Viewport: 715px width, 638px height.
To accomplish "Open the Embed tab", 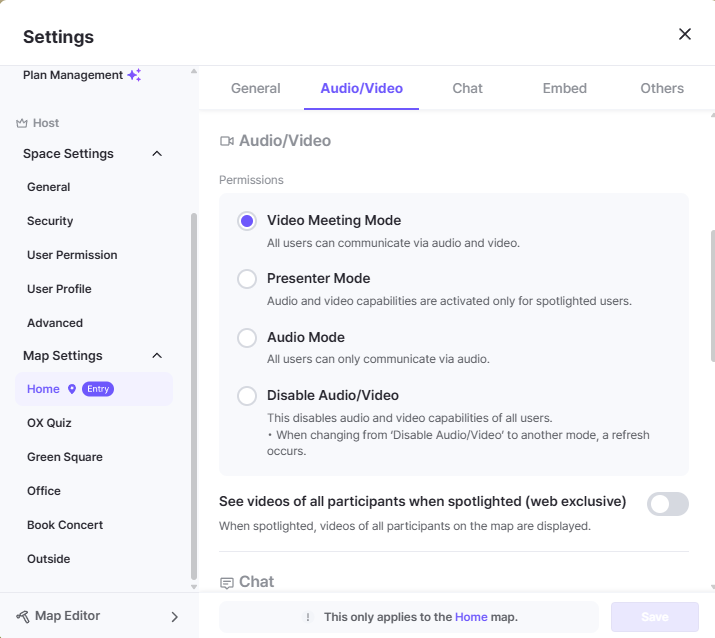I will 564,88.
